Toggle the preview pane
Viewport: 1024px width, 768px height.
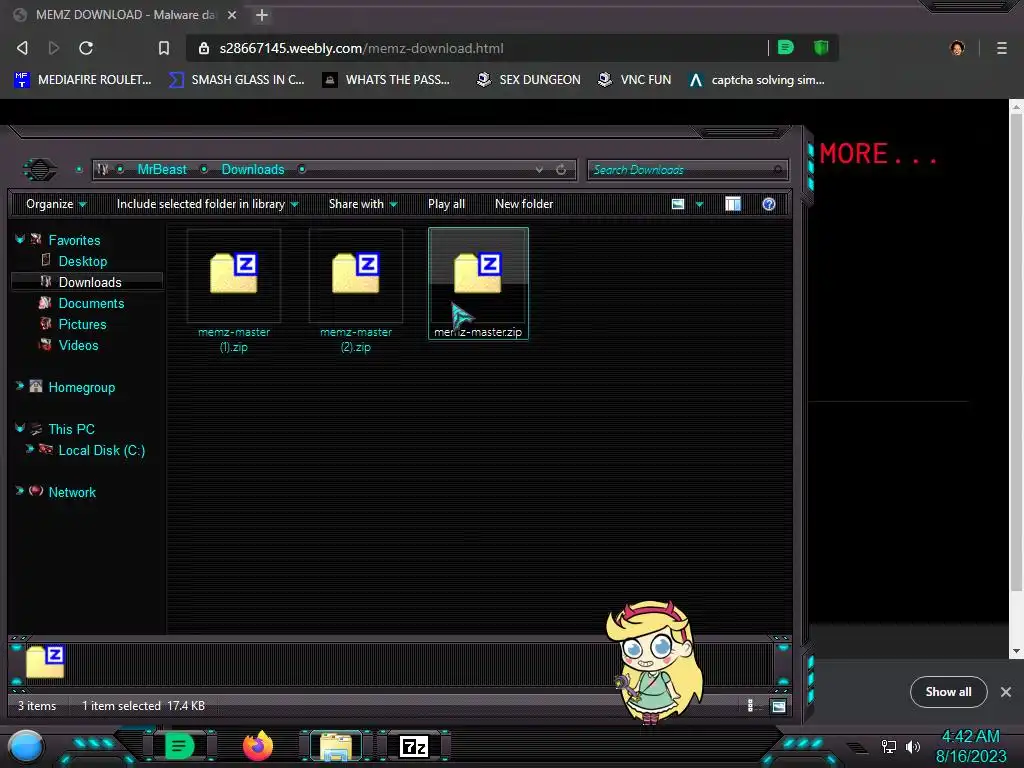point(733,204)
